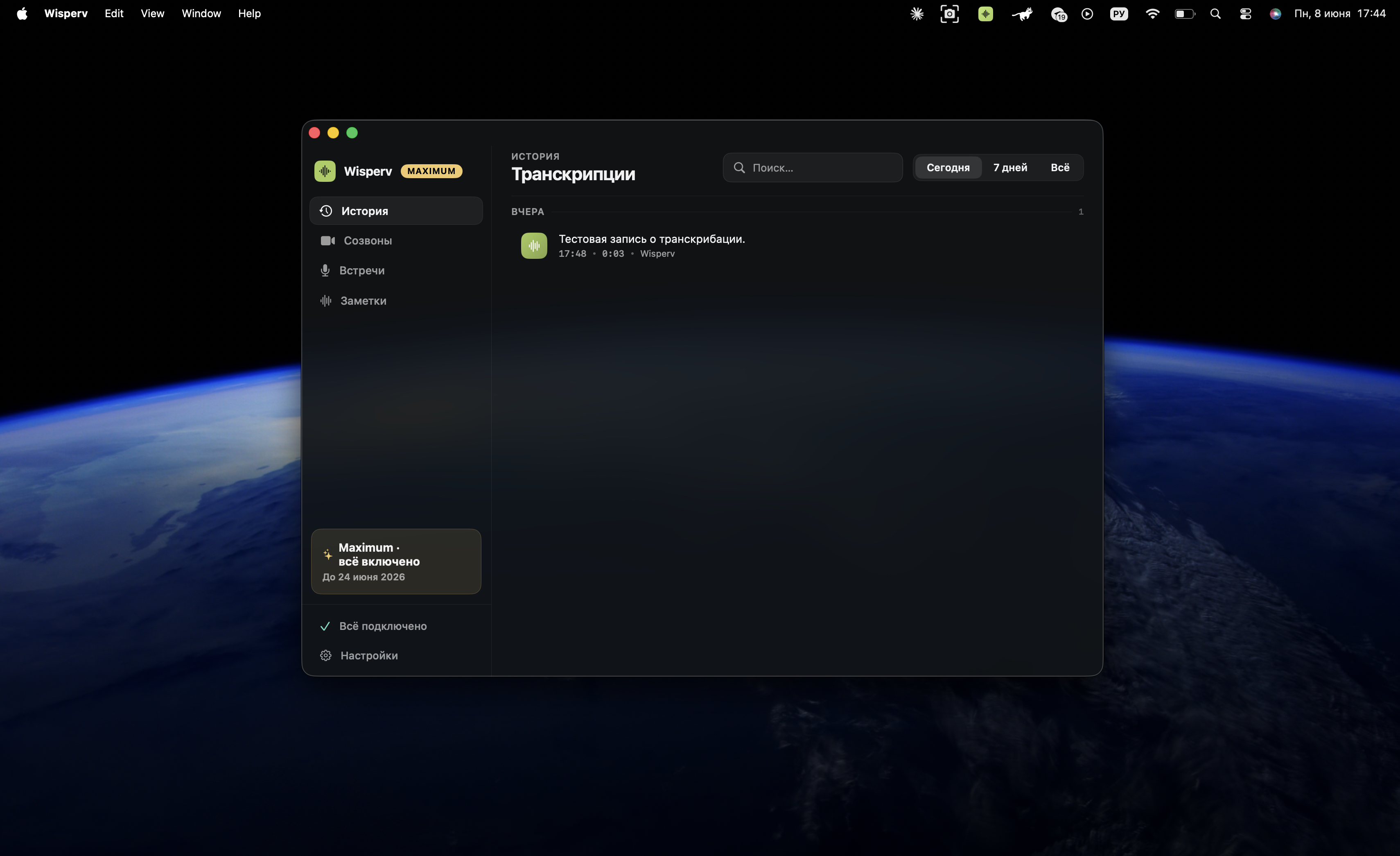Click the microphone icon beside Встречи

tap(325, 271)
